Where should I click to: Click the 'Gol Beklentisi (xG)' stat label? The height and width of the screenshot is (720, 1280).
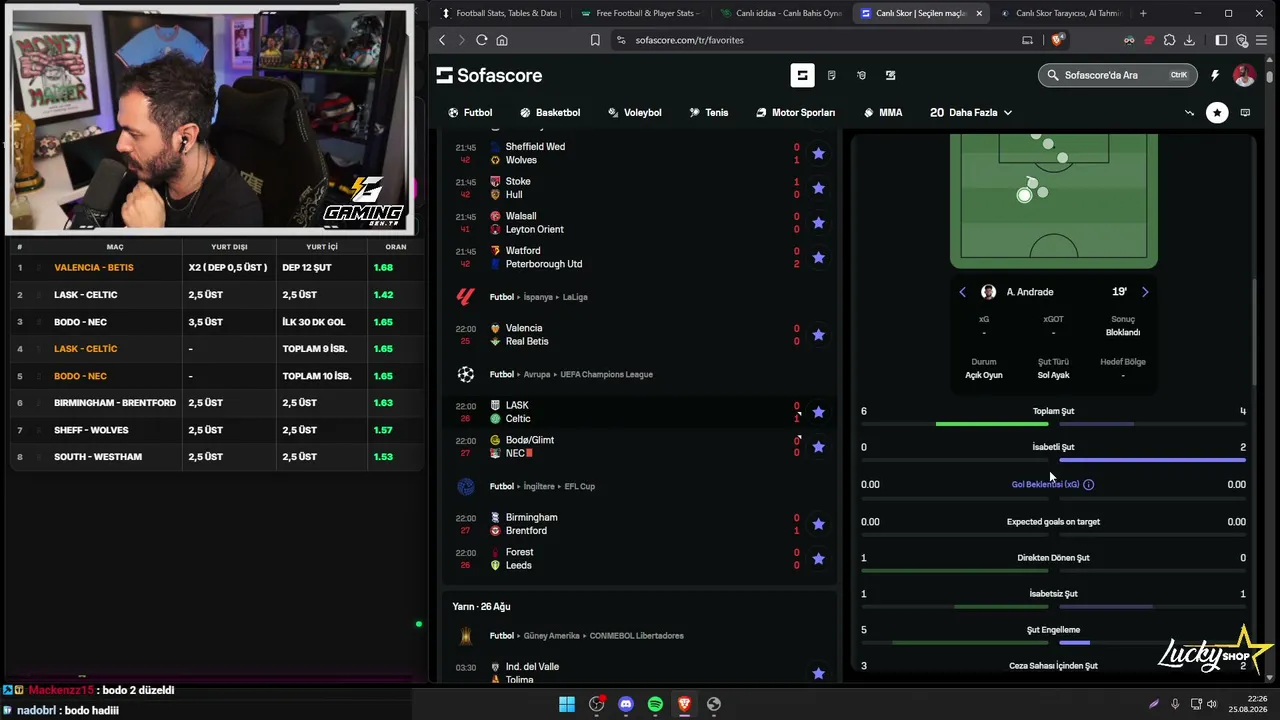click(x=1046, y=485)
